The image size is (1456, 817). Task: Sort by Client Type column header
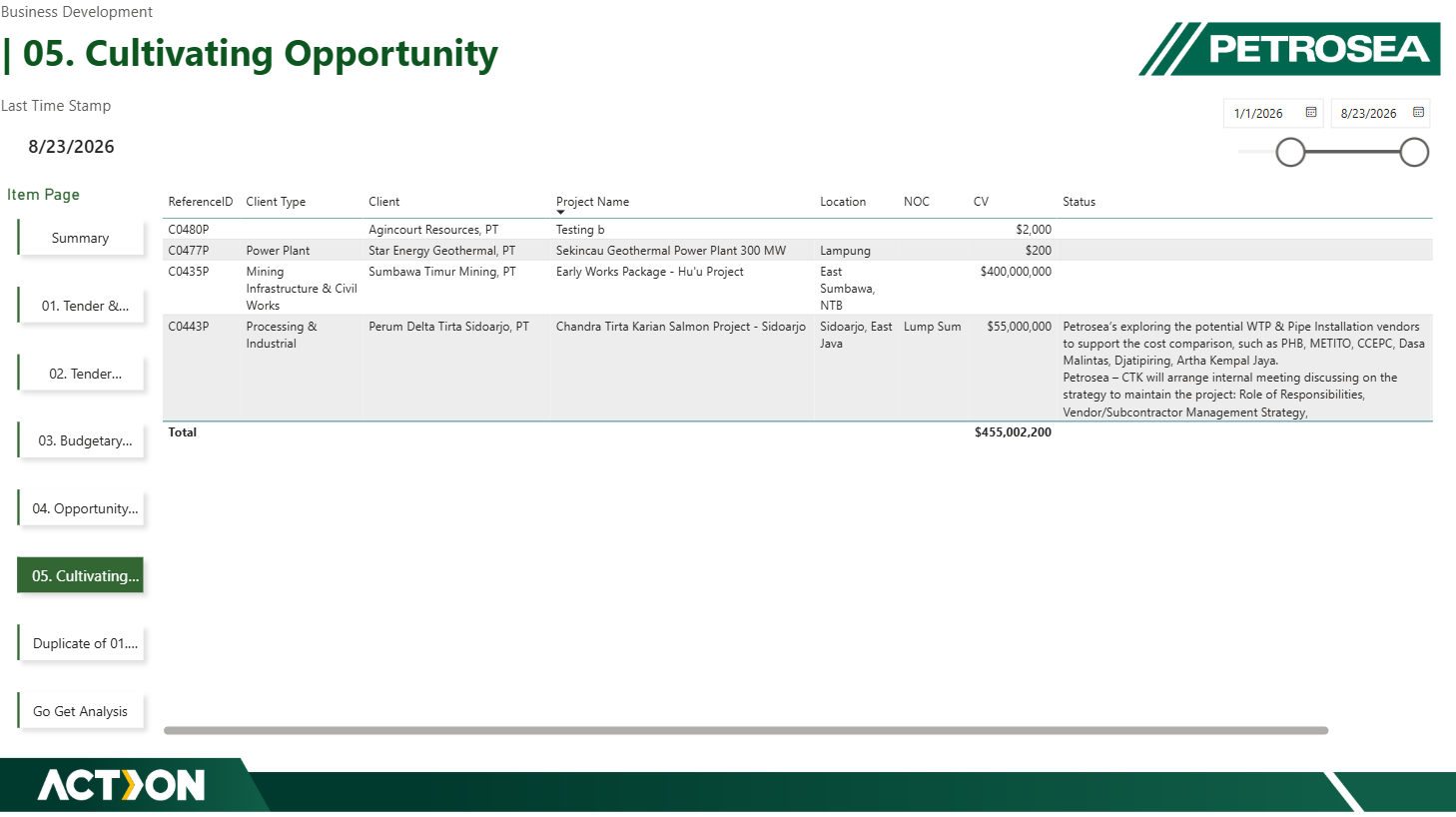pyautogui.click(x=276, y=202)
